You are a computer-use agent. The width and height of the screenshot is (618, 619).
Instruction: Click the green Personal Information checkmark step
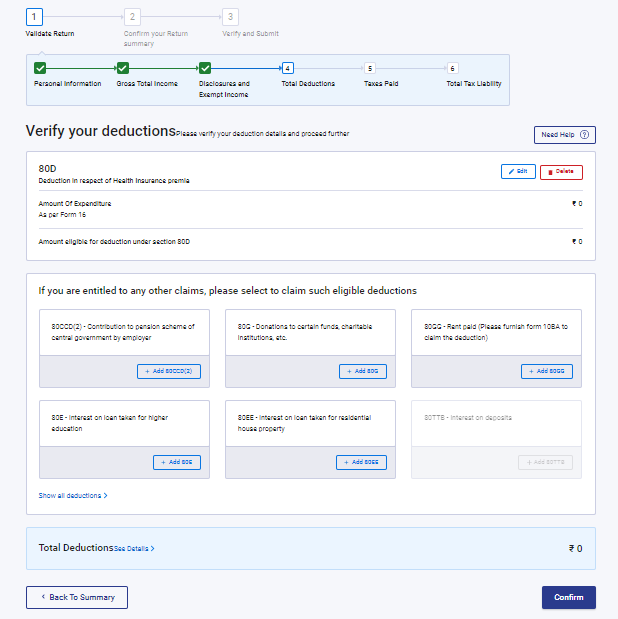[40, 68]
